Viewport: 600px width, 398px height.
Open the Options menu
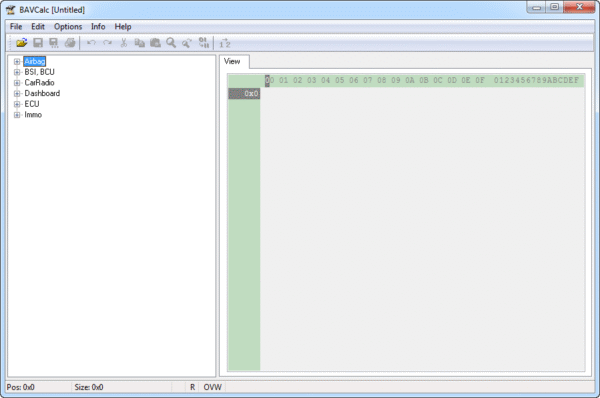click(68, 26)
